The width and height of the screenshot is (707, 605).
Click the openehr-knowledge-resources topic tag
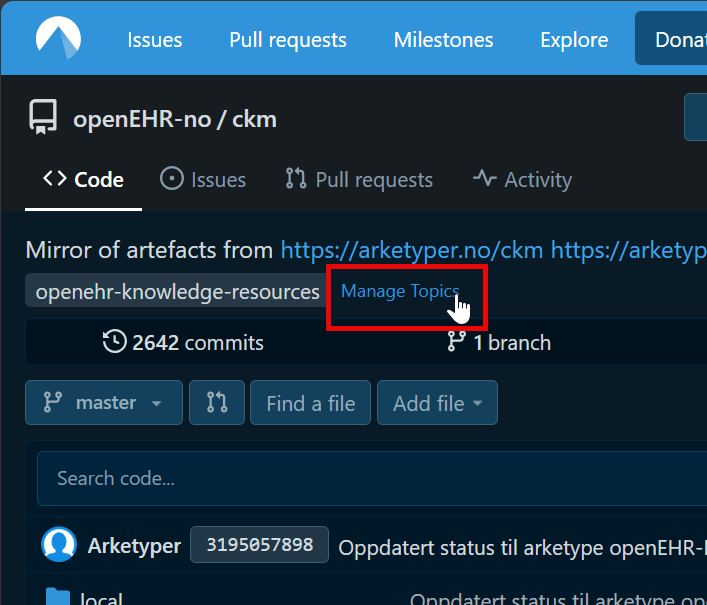[177, 292]
